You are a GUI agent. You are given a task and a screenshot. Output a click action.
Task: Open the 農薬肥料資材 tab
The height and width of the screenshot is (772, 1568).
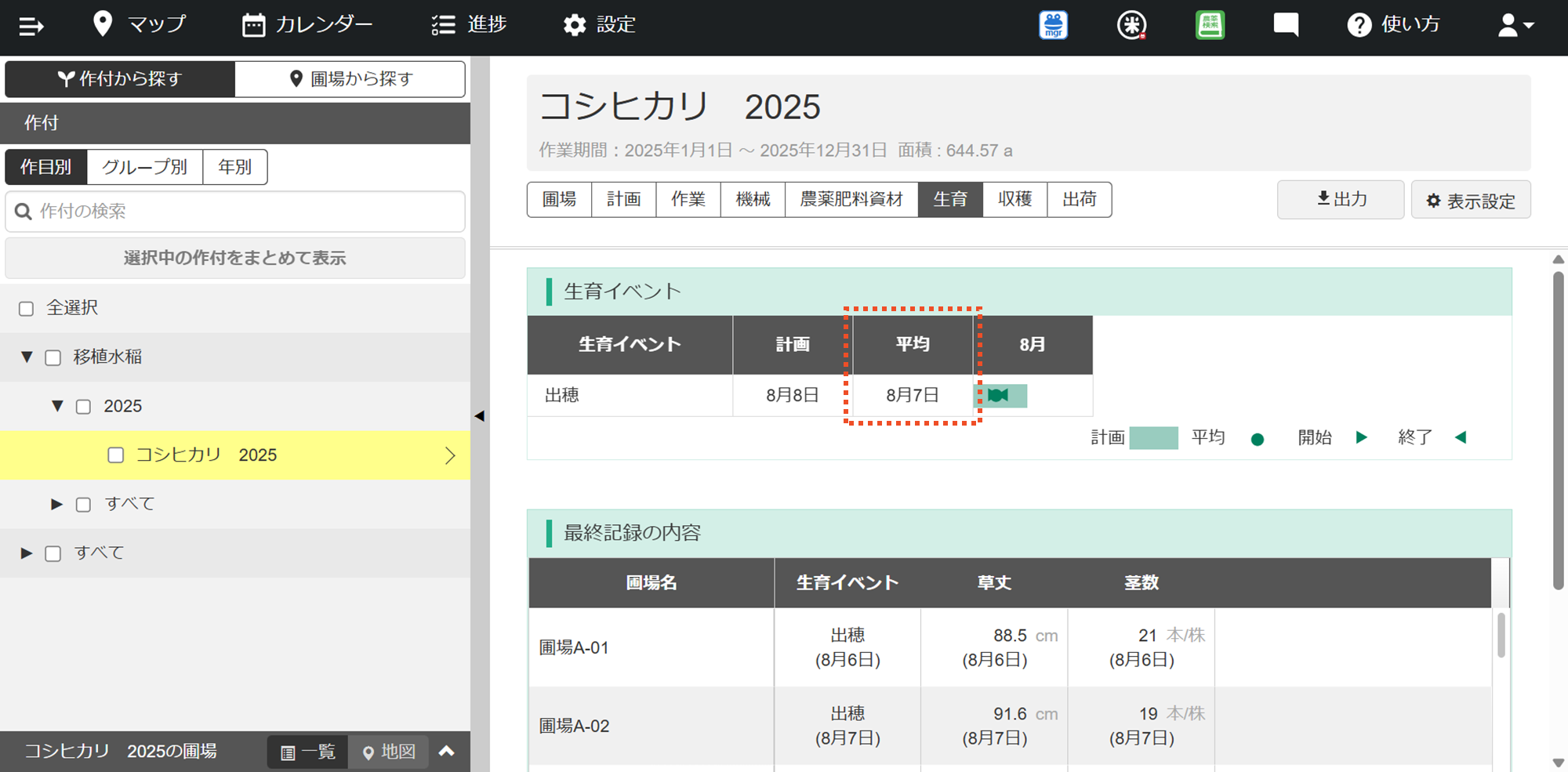coord(851,199)
